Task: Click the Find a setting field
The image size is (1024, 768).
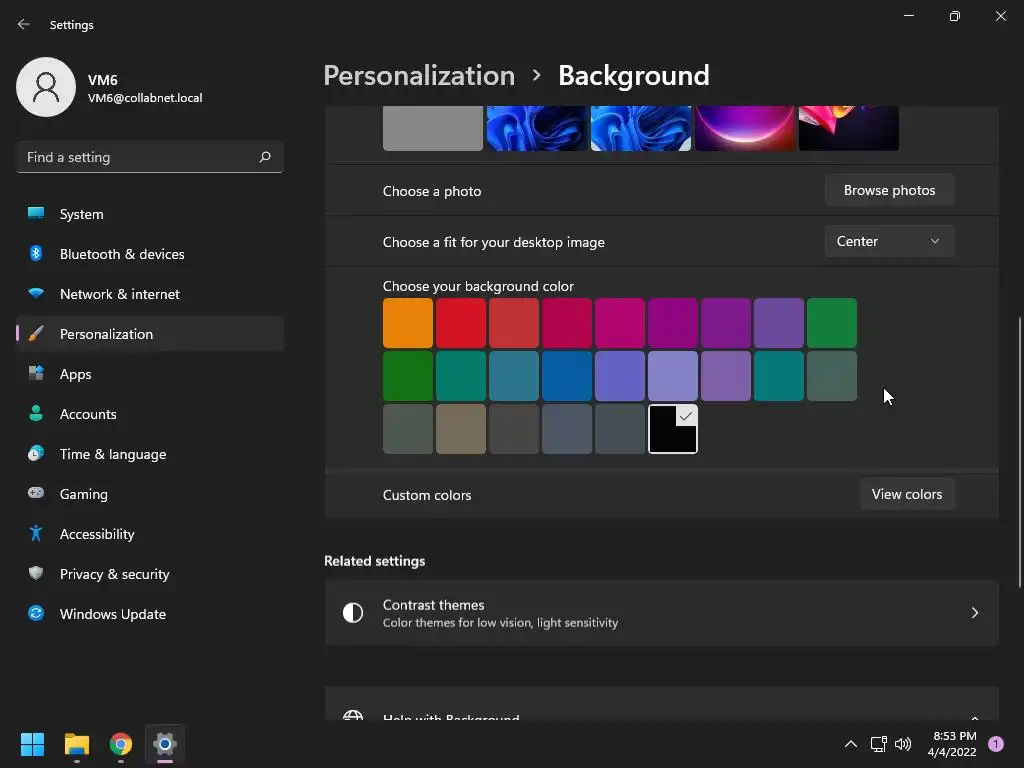Action: 150,157
